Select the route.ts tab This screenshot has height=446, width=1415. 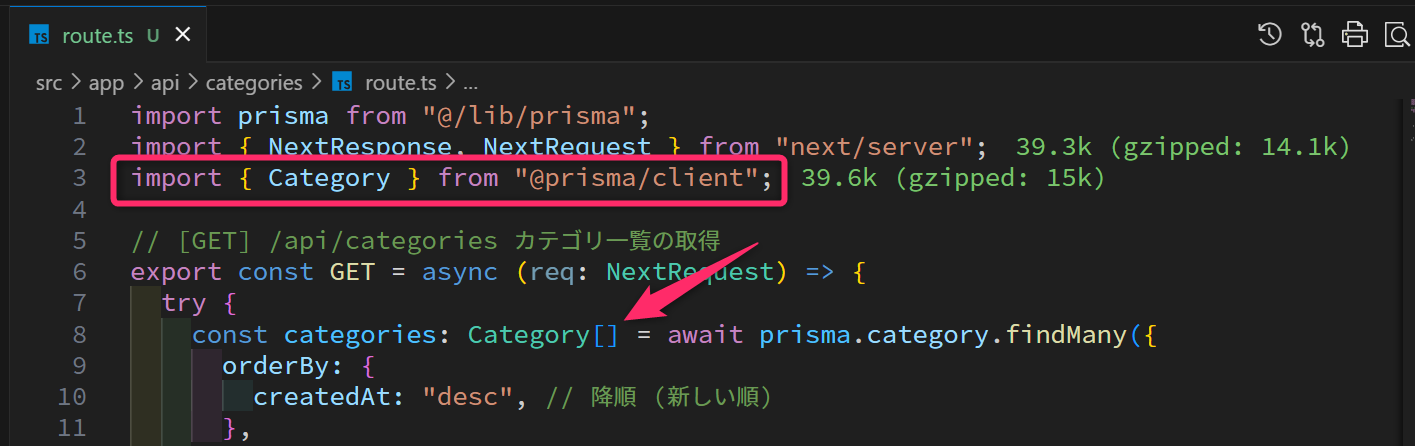(x=95, y=35)
